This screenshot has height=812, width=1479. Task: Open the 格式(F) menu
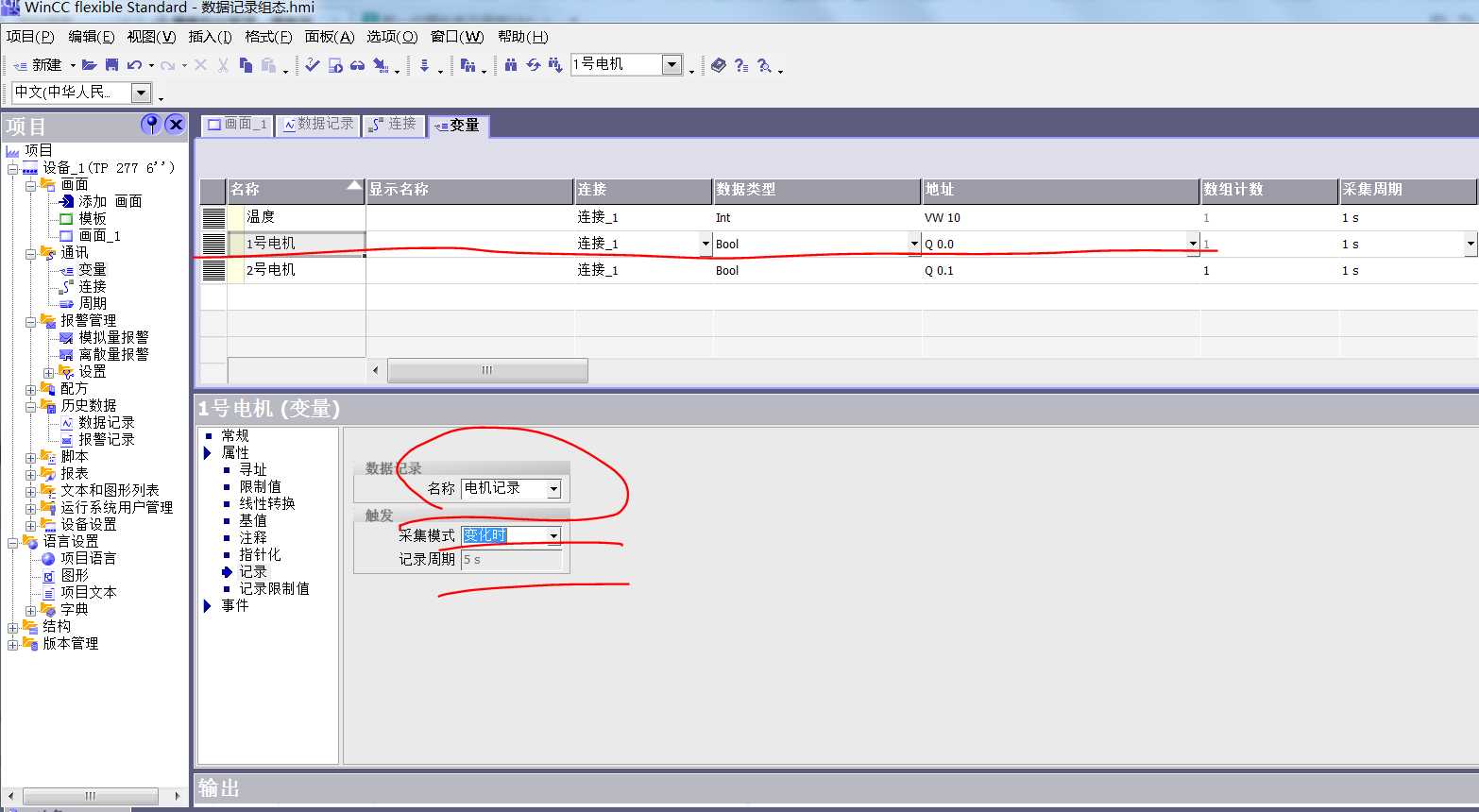point(268,36)
